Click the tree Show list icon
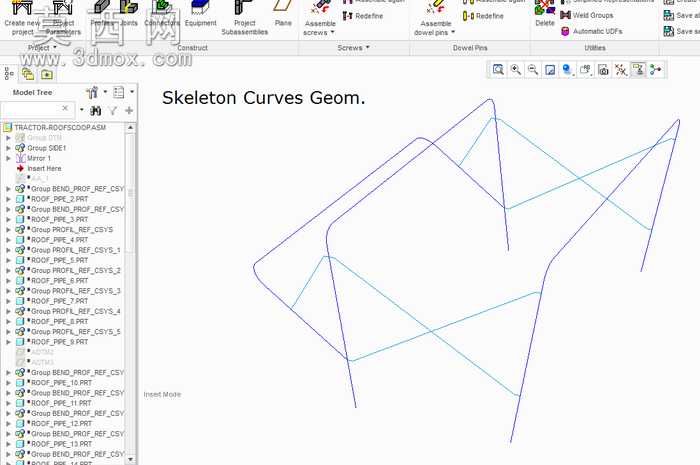 (119, 92)
